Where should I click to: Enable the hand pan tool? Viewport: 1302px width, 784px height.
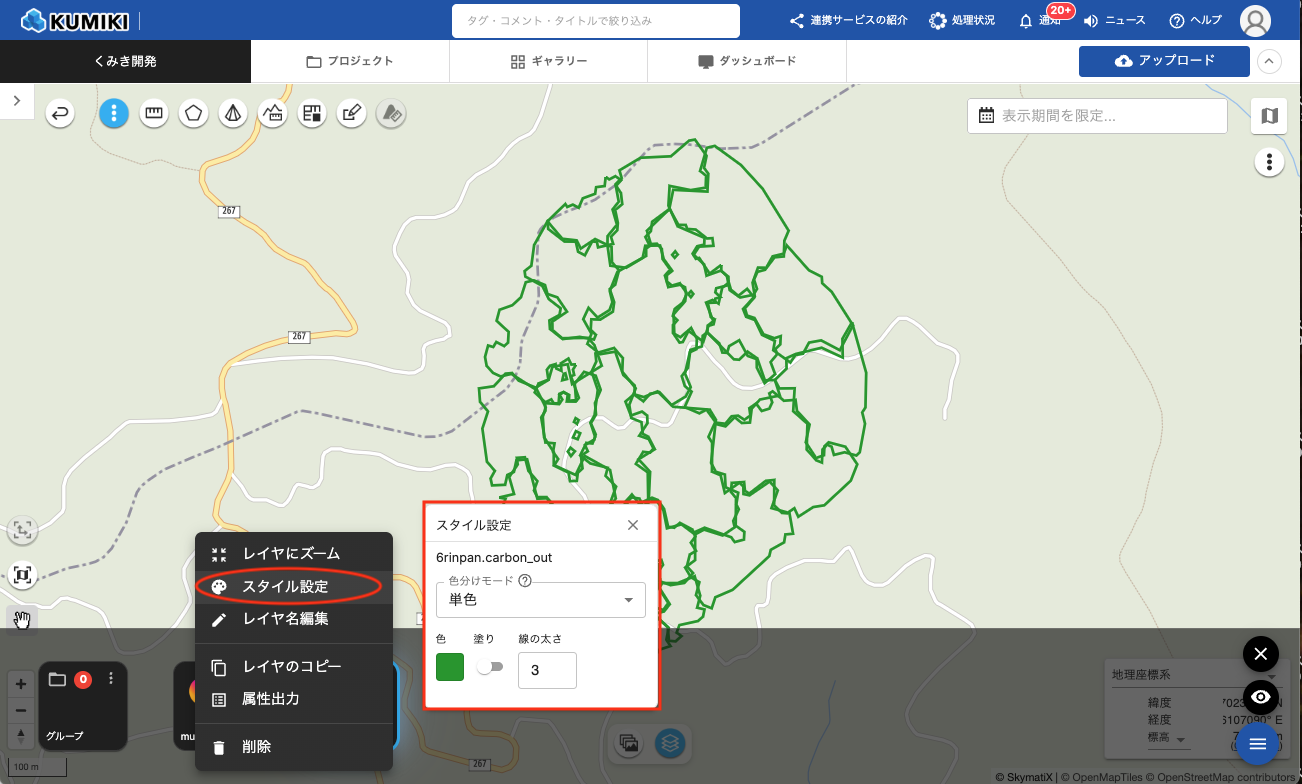point(22,621)
